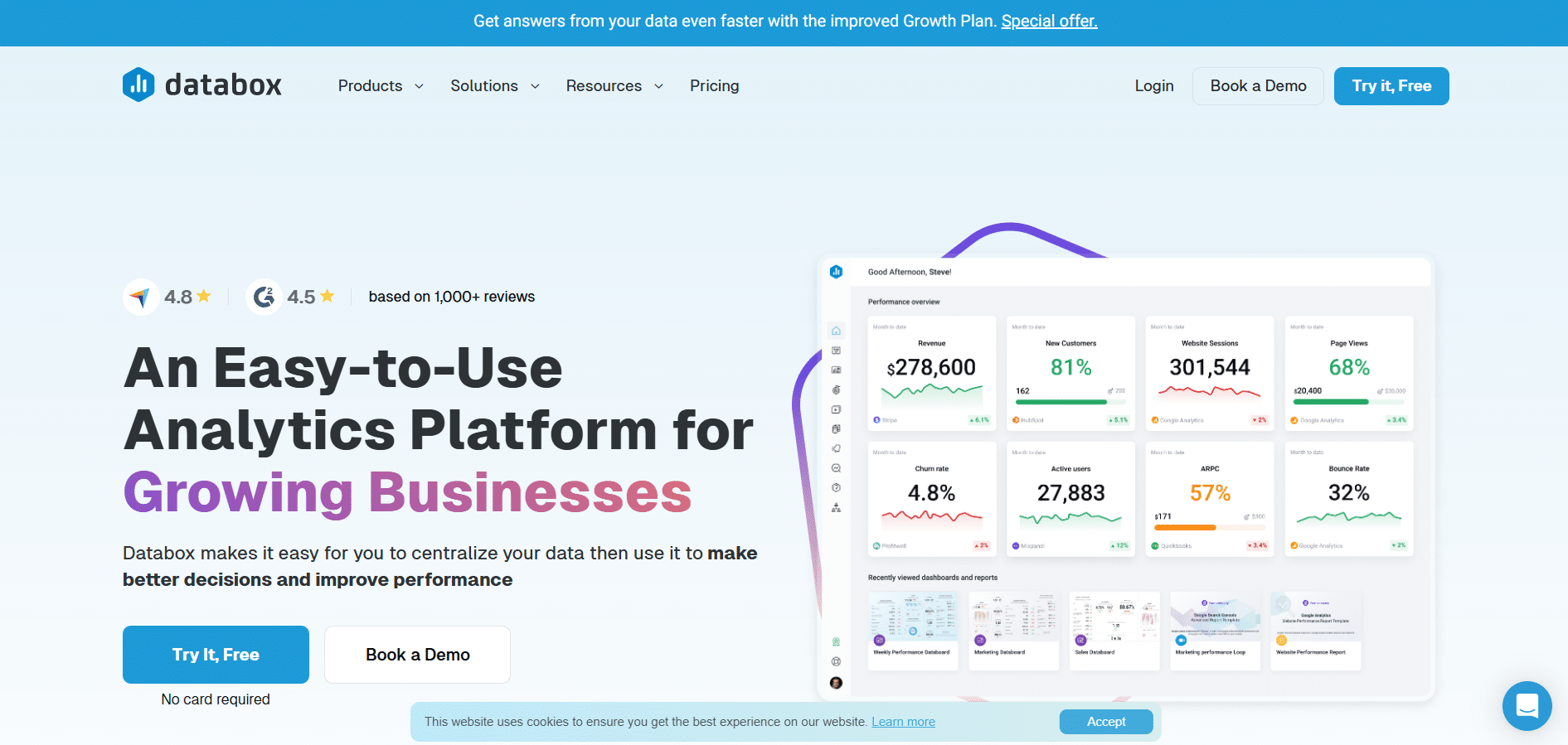This screenshot has width=1568, height=745.
Task: Click the Capterra rating icon
Action: click(141, 297)
